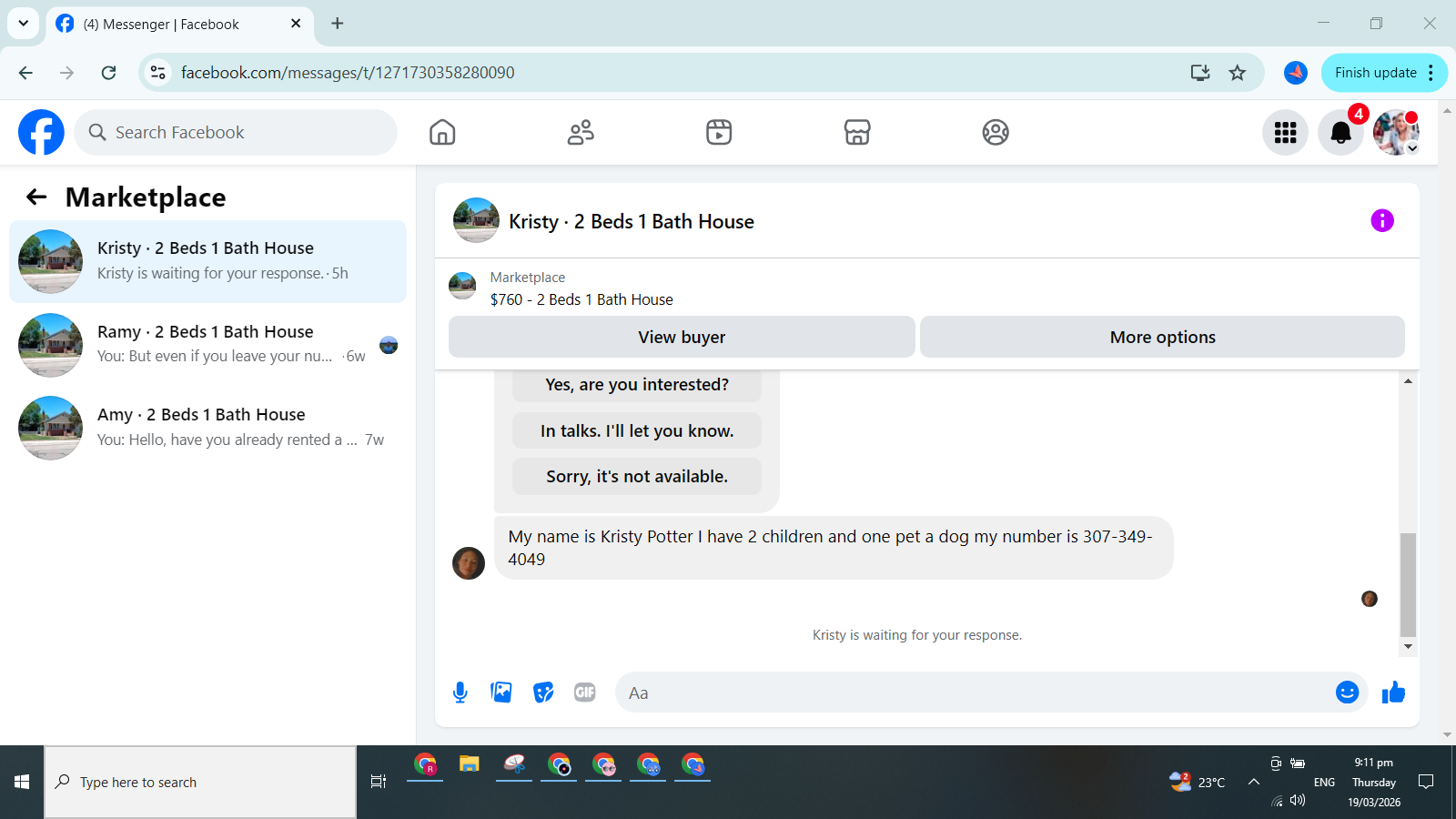The height and width of the screenshot is (819, 1456).
Task: Open the Video (Reels) icon
Action: [x=719, y=133]
